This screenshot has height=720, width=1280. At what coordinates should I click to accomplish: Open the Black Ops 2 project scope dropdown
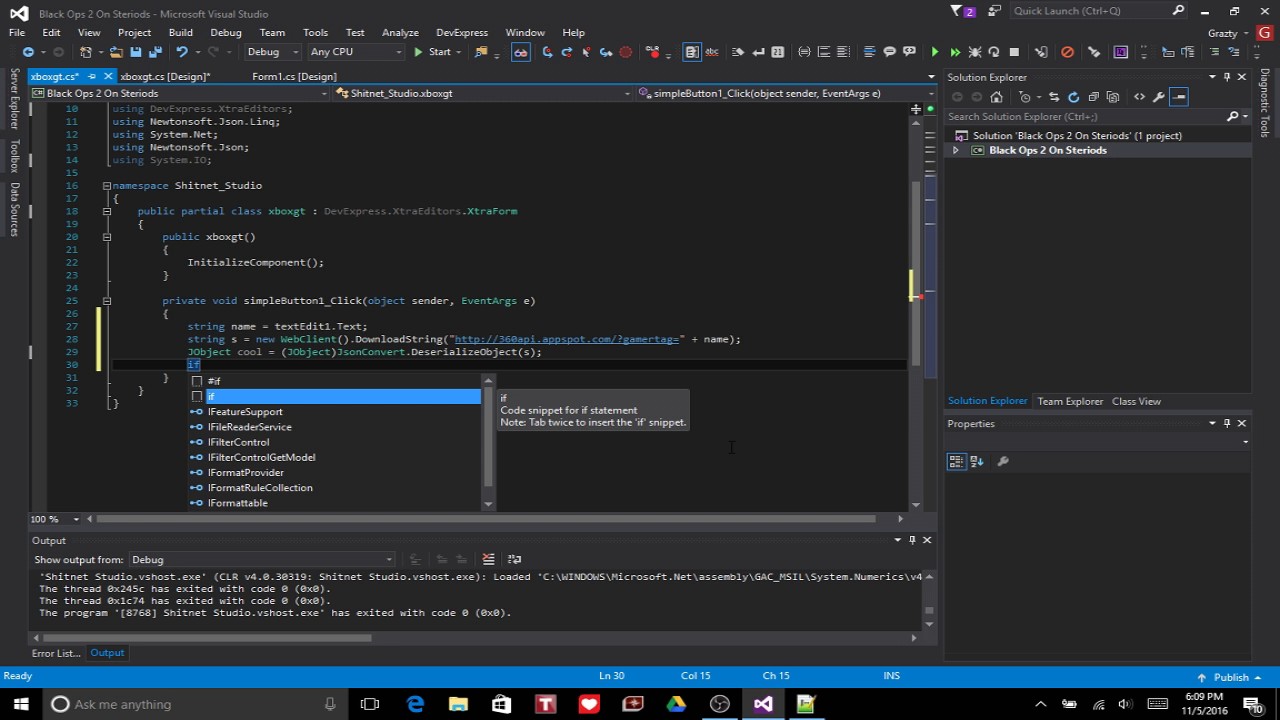click(x=180, y=93)
